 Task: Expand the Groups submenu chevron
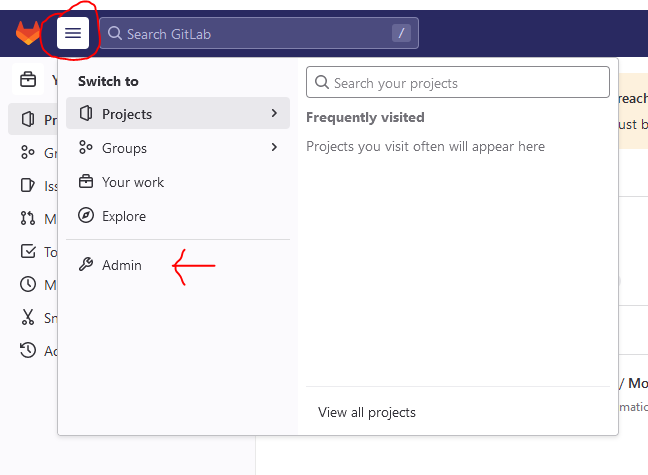(274, 148)
